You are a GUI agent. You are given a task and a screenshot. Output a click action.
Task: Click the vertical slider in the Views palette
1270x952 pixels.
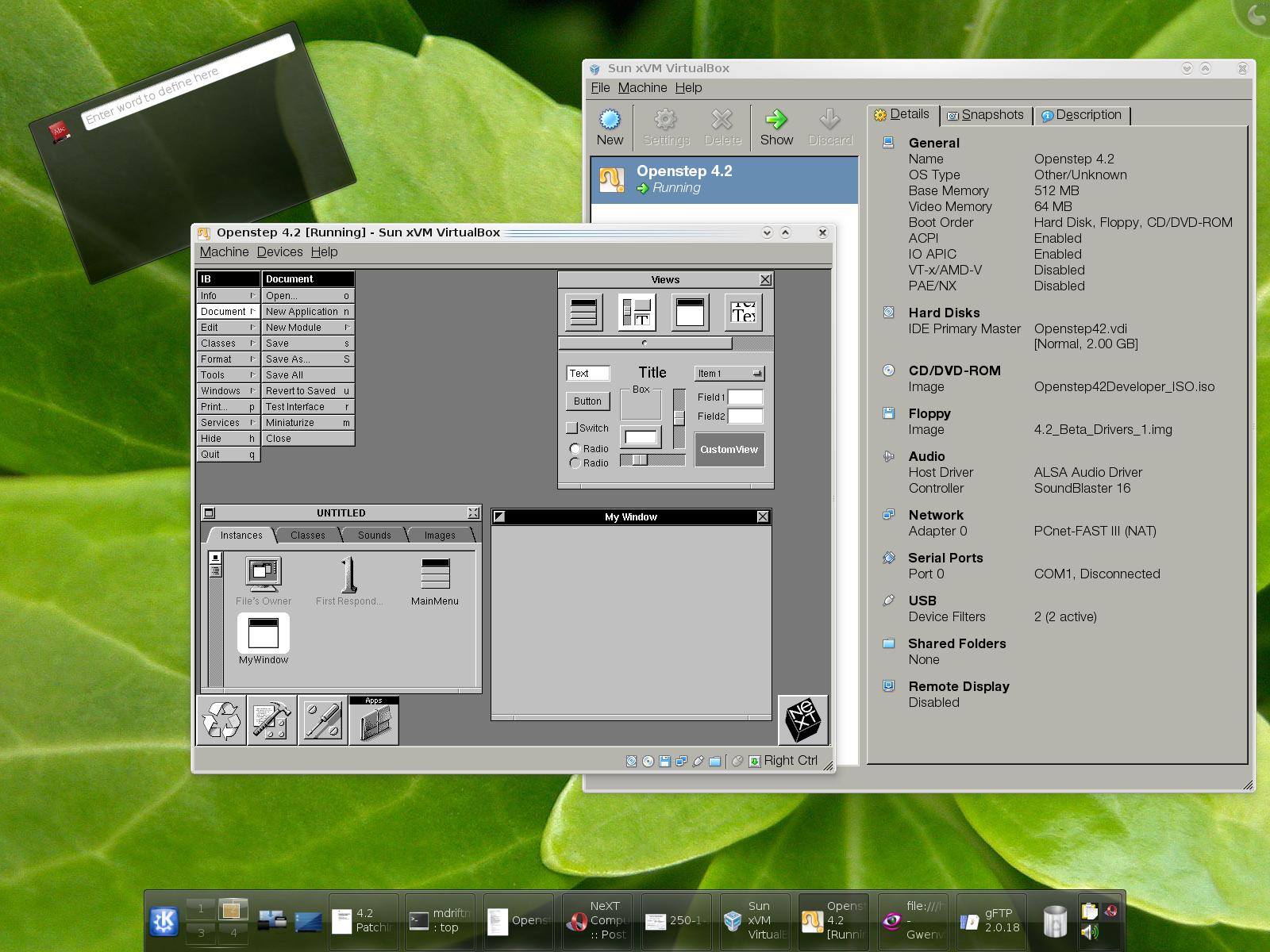pos(679,417)
